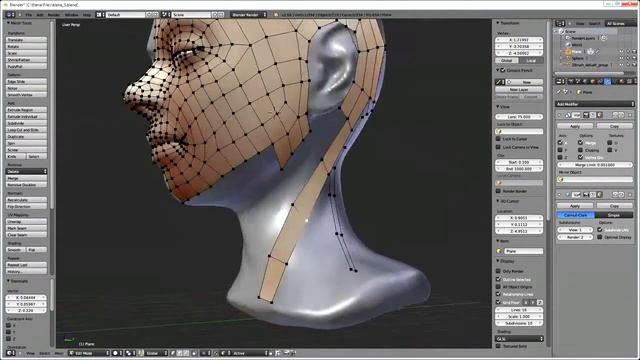Click the Translate button
640x360 pixels.
[x=27, y=40]
